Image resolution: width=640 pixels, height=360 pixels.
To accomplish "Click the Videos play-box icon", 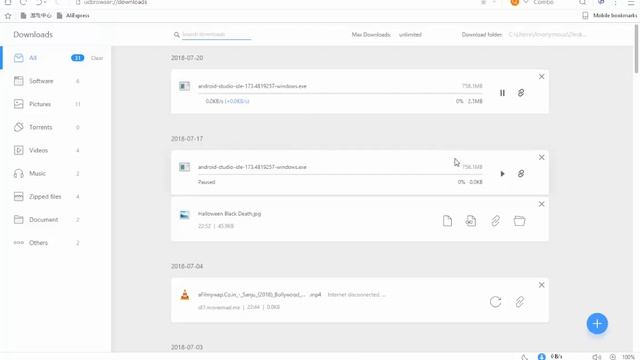I will [18, 150].
